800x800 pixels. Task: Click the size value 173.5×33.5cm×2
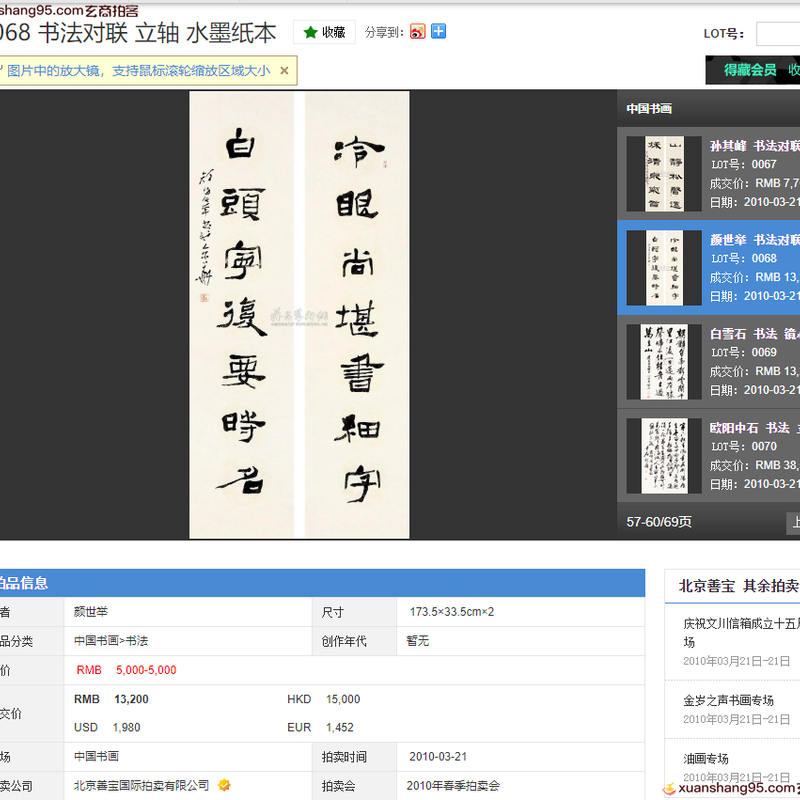pos(452,612)
